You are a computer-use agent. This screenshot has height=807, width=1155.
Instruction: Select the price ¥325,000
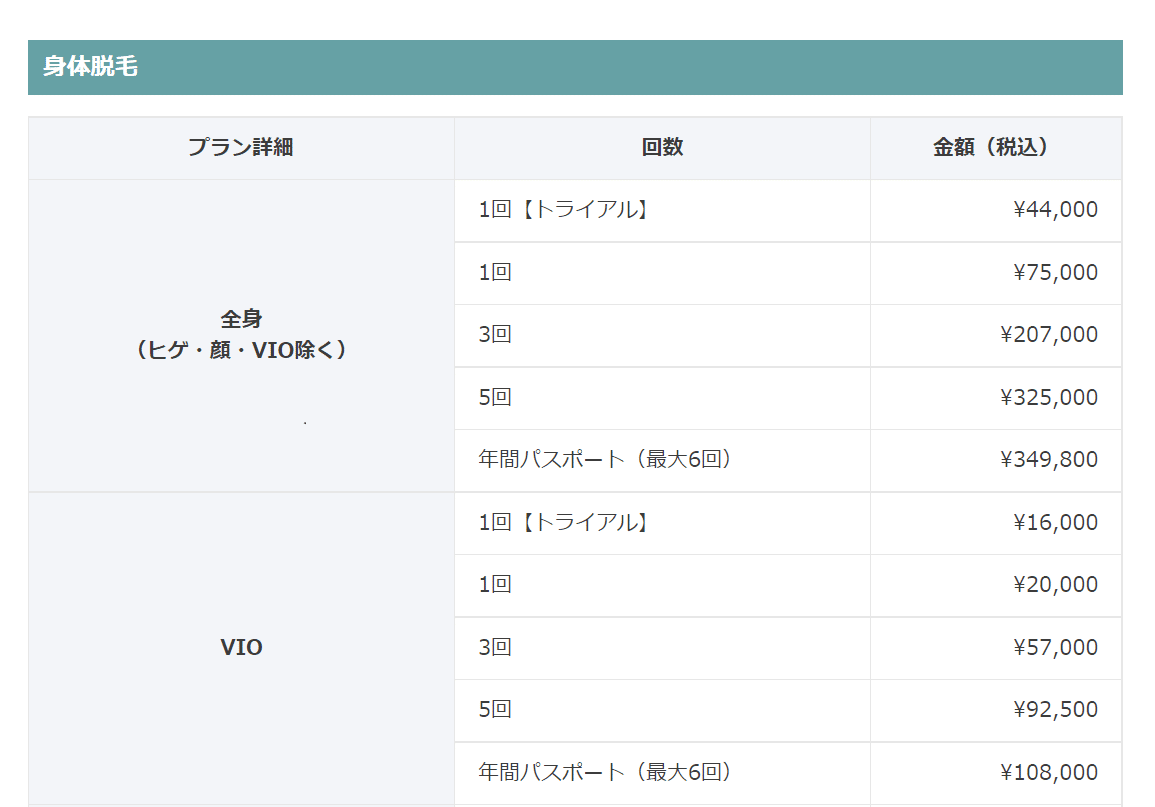coord(1049,398)
